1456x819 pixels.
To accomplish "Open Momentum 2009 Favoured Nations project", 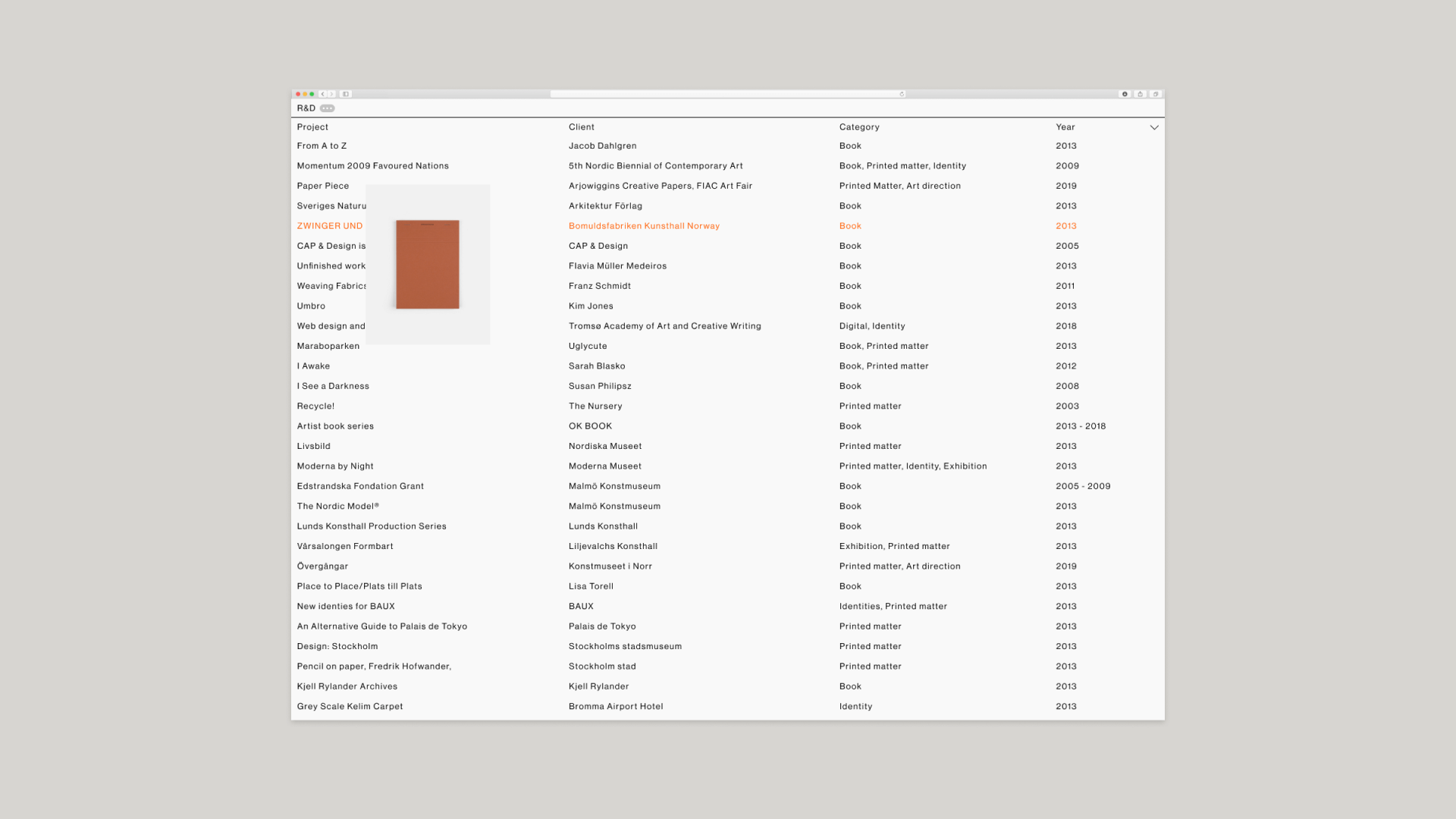I will [x=373, y=166].
